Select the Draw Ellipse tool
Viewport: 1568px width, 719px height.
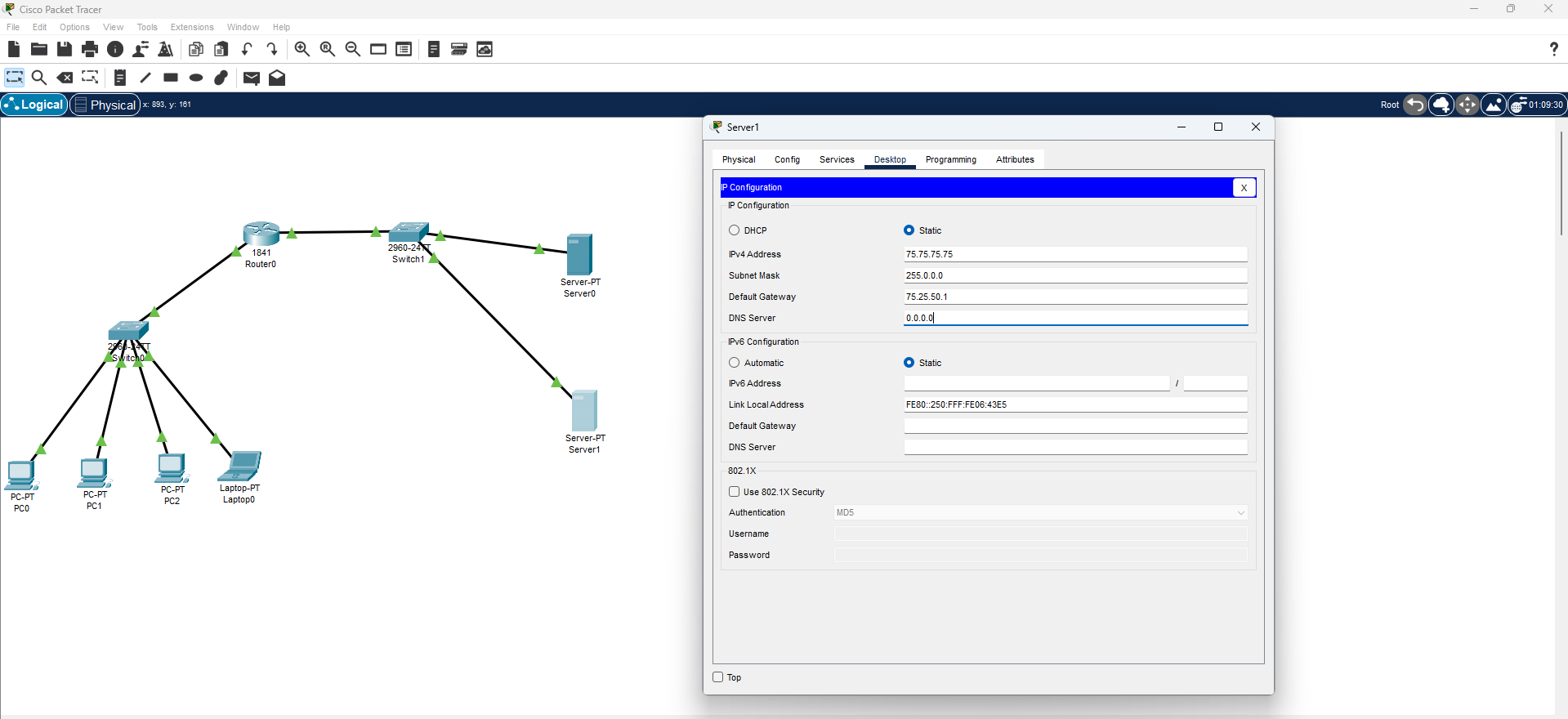[196, 78]
